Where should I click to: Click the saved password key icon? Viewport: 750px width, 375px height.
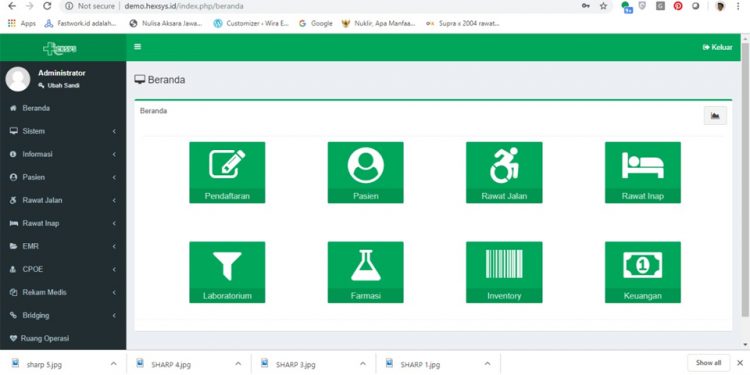tap(585, 6)
